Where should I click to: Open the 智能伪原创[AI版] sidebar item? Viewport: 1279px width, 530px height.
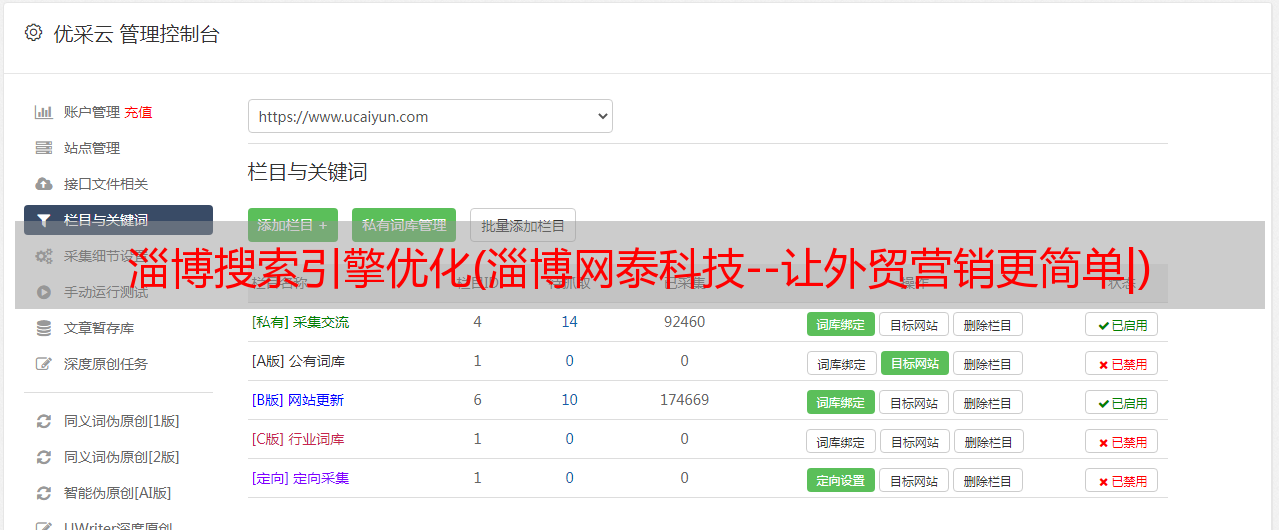pyautogui.click(x=118, y=493)
